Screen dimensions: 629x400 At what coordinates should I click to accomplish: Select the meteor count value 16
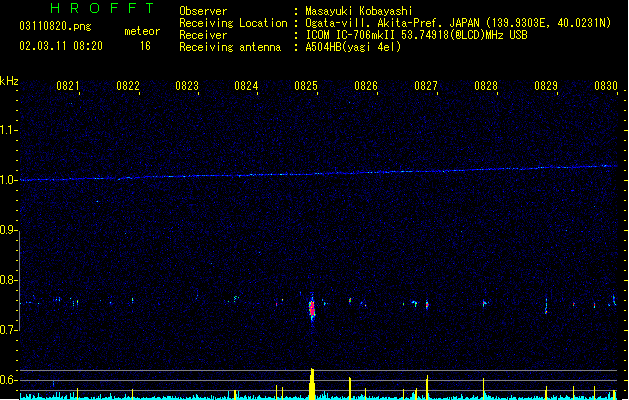coord(145,46)
